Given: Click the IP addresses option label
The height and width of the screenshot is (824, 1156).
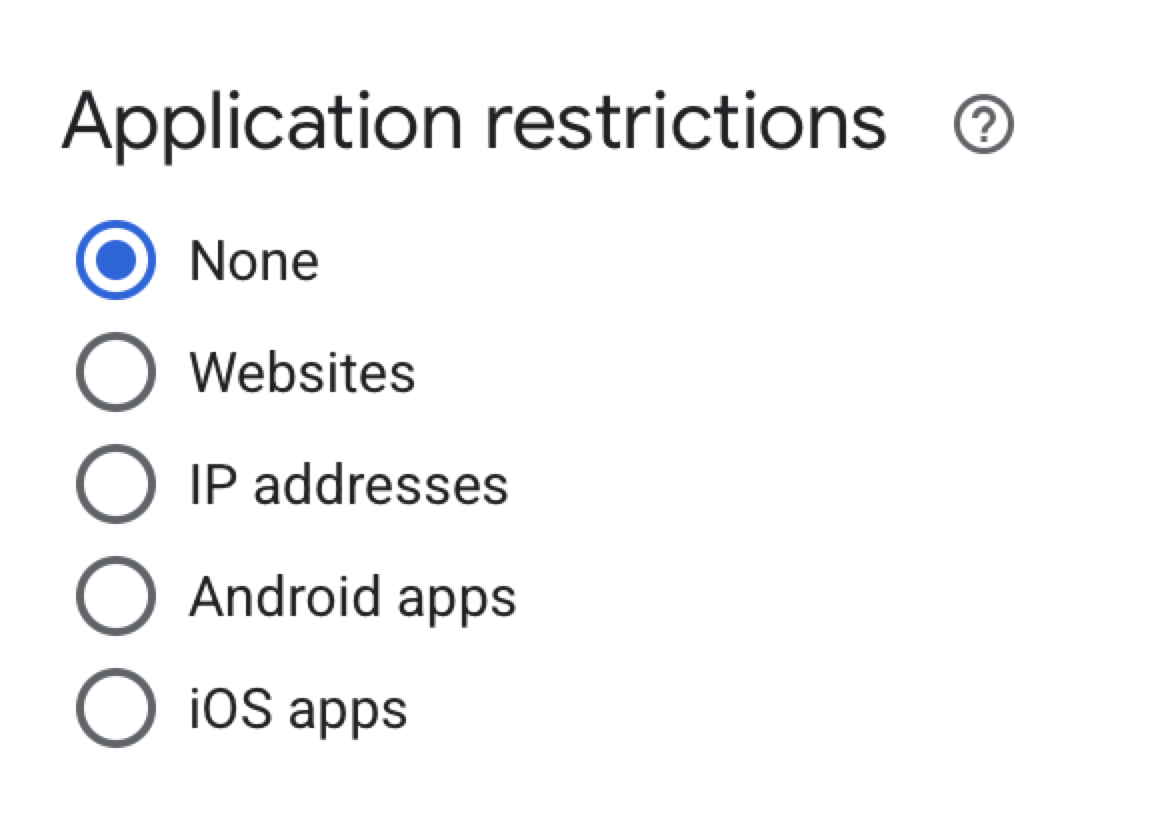Looking at the screenshot, I should point(348,485).
